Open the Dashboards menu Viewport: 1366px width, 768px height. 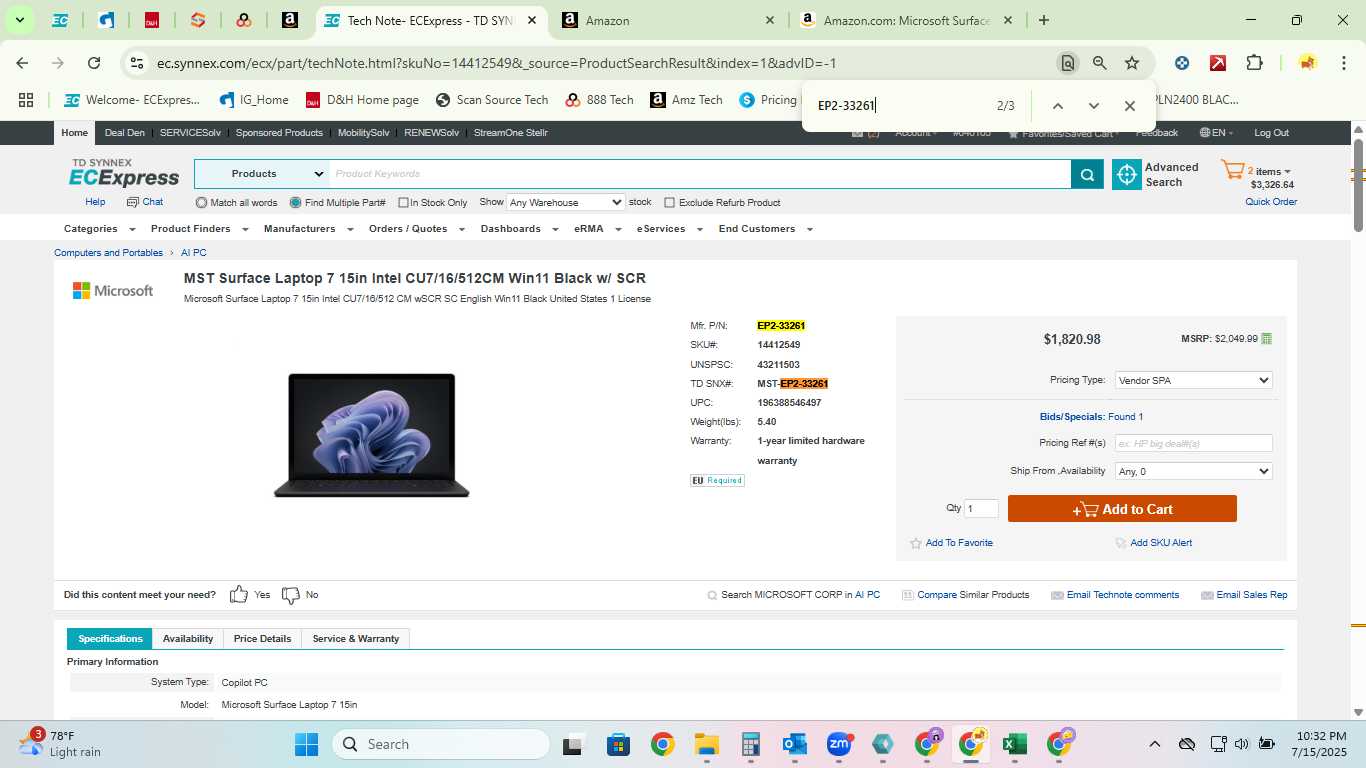pyautogui.click(x=517, y=229)
